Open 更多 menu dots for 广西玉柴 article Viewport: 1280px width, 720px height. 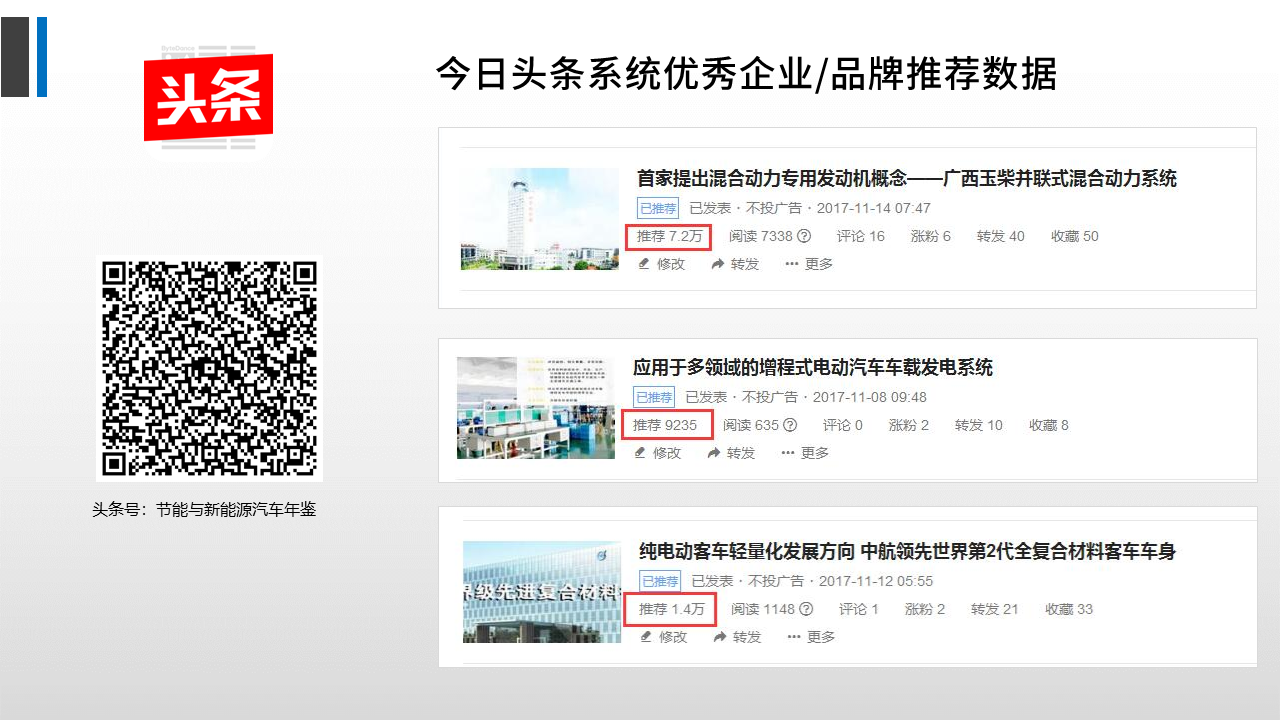pos(792,264)
